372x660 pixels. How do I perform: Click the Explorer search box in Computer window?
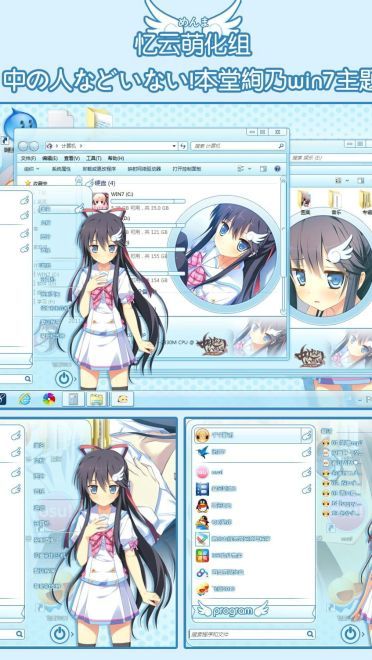point(238,146)
